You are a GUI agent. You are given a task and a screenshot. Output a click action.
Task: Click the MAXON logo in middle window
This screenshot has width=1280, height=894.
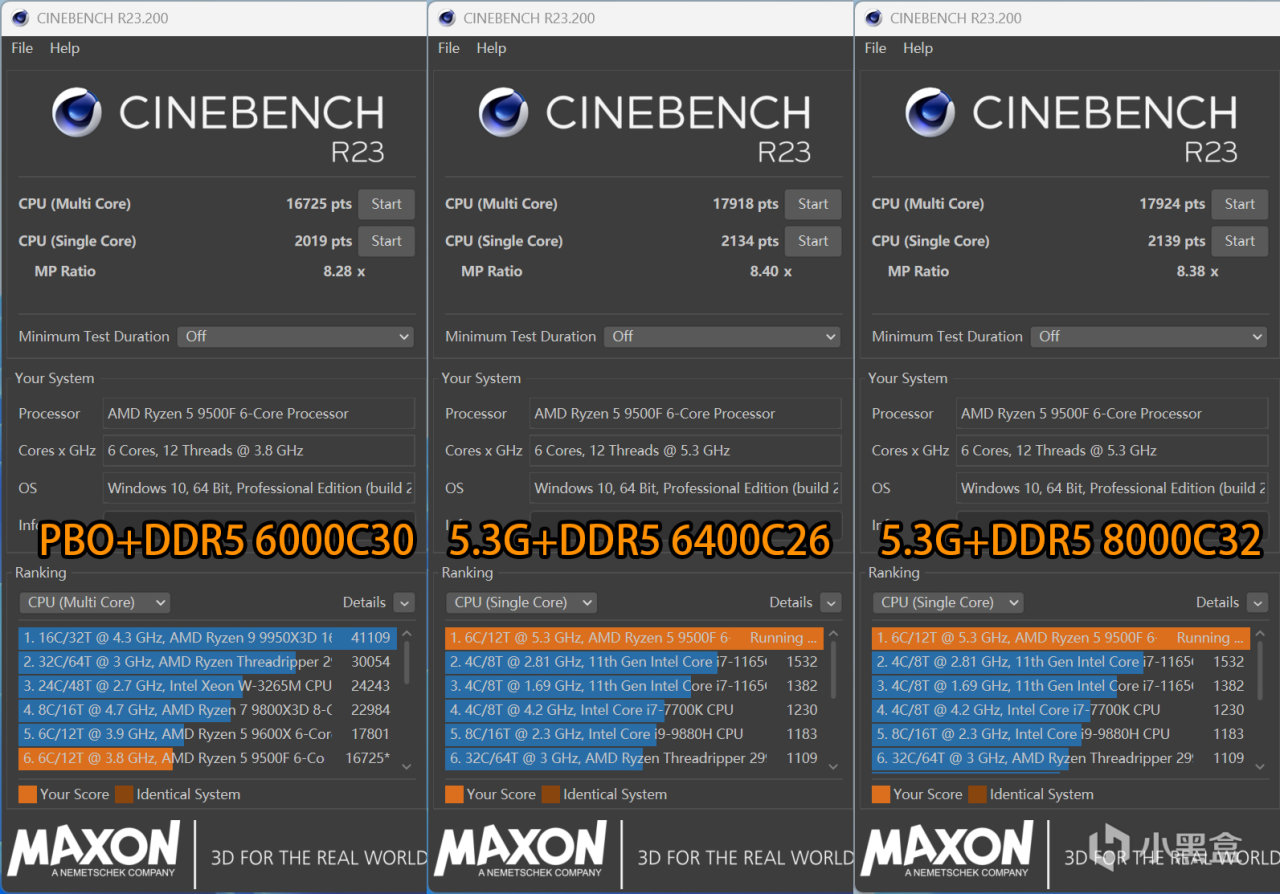coord(521,849)
